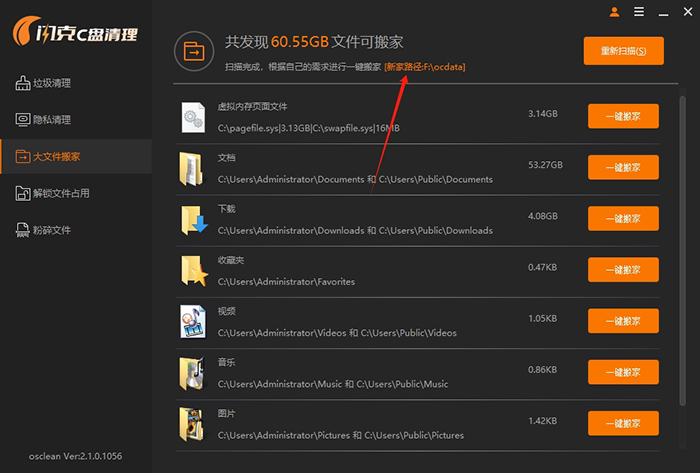Click the 视频 media file icon
The height and width of the screenshot is (473, 700).
193,322
